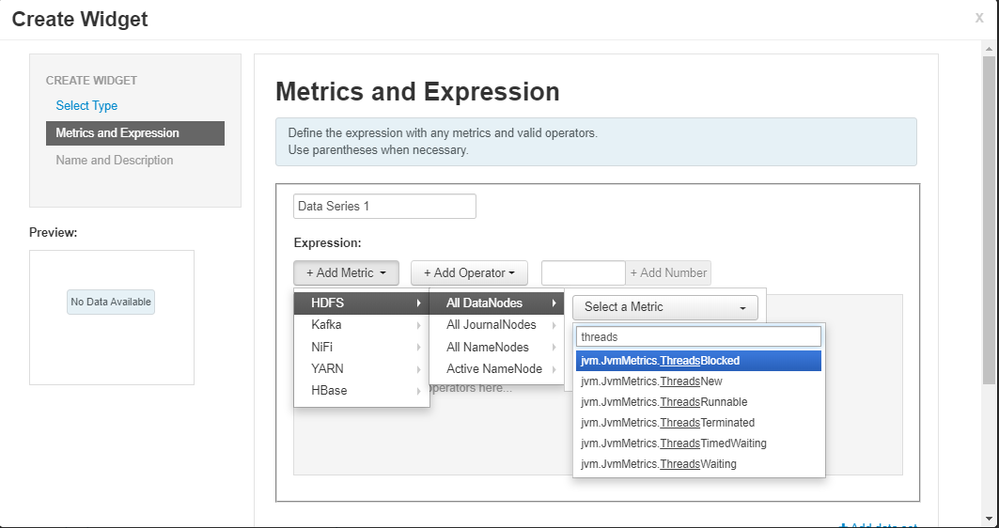The height and width of the screenshot is (528, 999).
Task: Select All DataNodes component
Action: [x=497, y=303]
